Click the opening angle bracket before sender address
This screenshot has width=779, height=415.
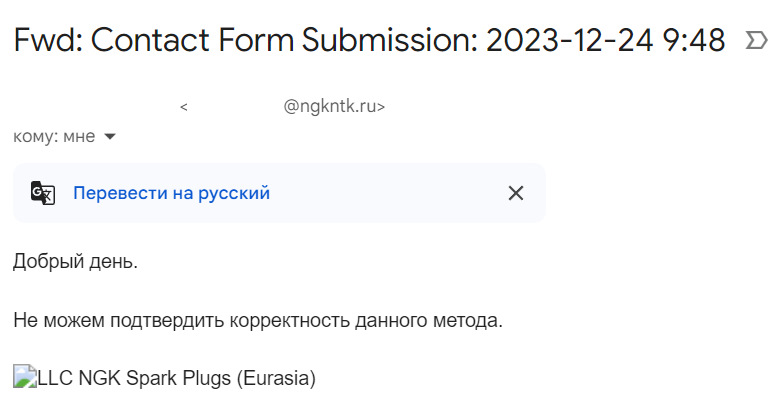(184, 108)
